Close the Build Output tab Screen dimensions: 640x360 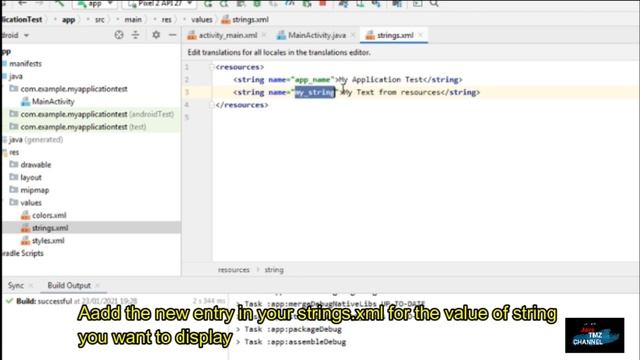[x=98, y=286]
